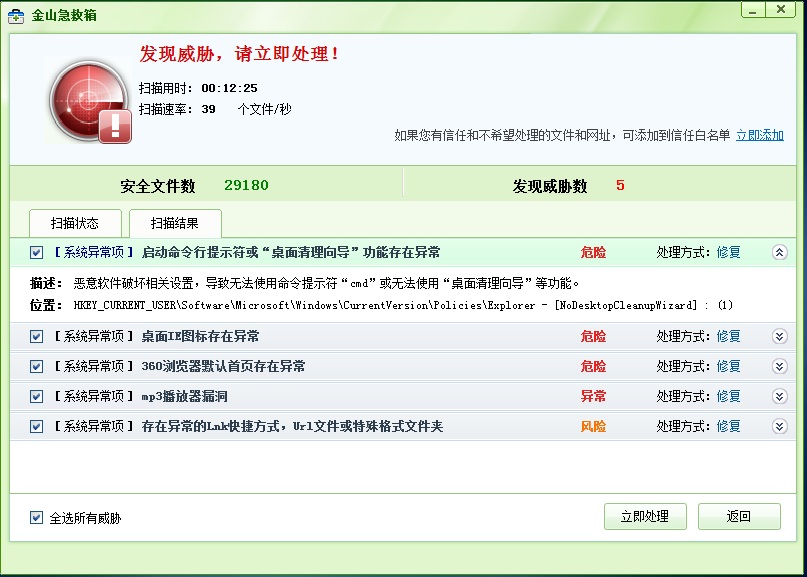Image resolution: width=807 pixels, height=577 pixels.
Task: Click the HKEY_CURRENT_USER registry location text
Action: pyautogui.click(x=403, y=305)
